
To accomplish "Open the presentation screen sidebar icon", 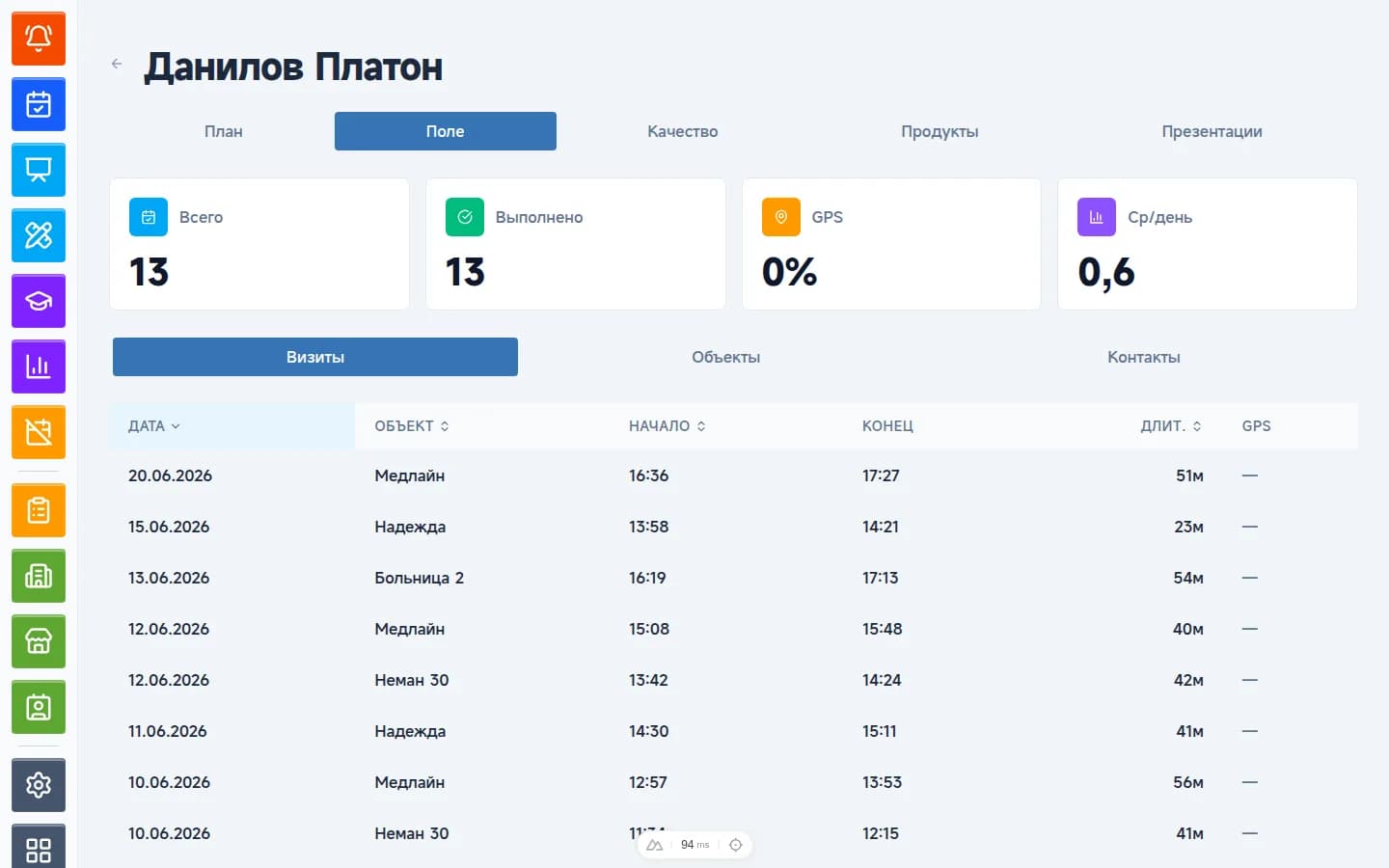I will click(39, 170).
